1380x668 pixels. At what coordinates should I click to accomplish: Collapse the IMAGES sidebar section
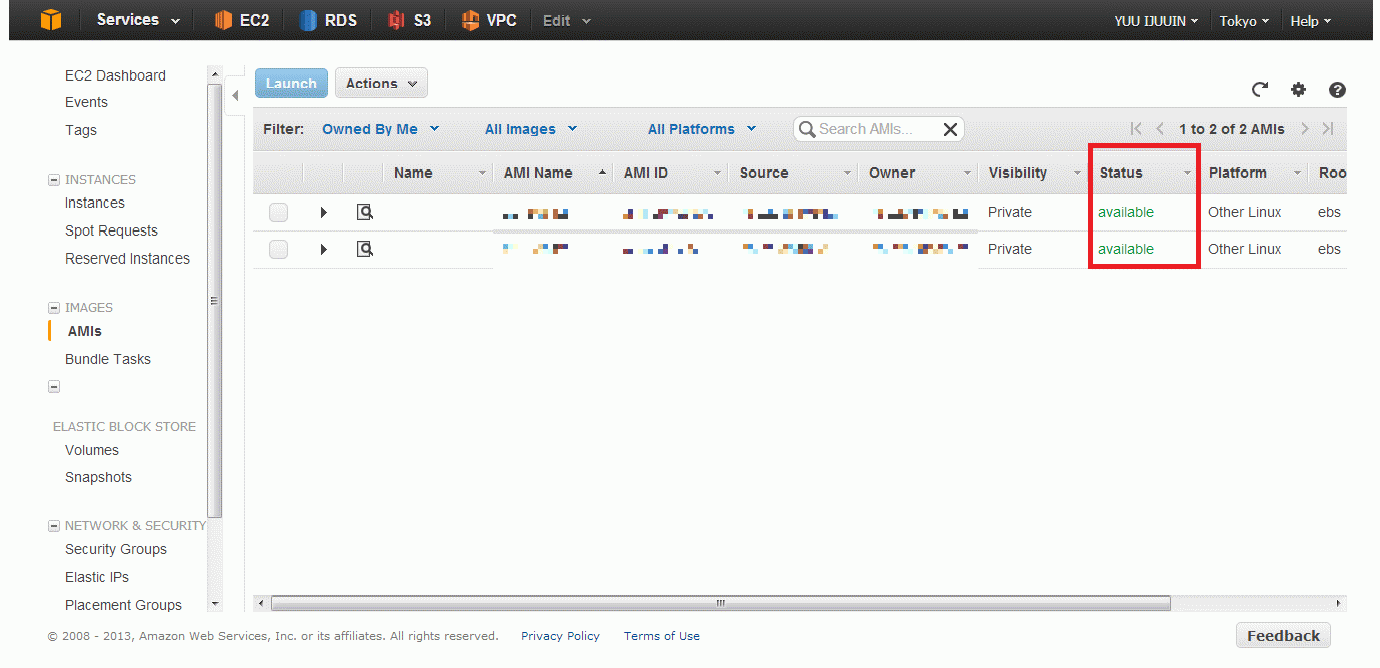pyautogui.click(x=54, y=308)
